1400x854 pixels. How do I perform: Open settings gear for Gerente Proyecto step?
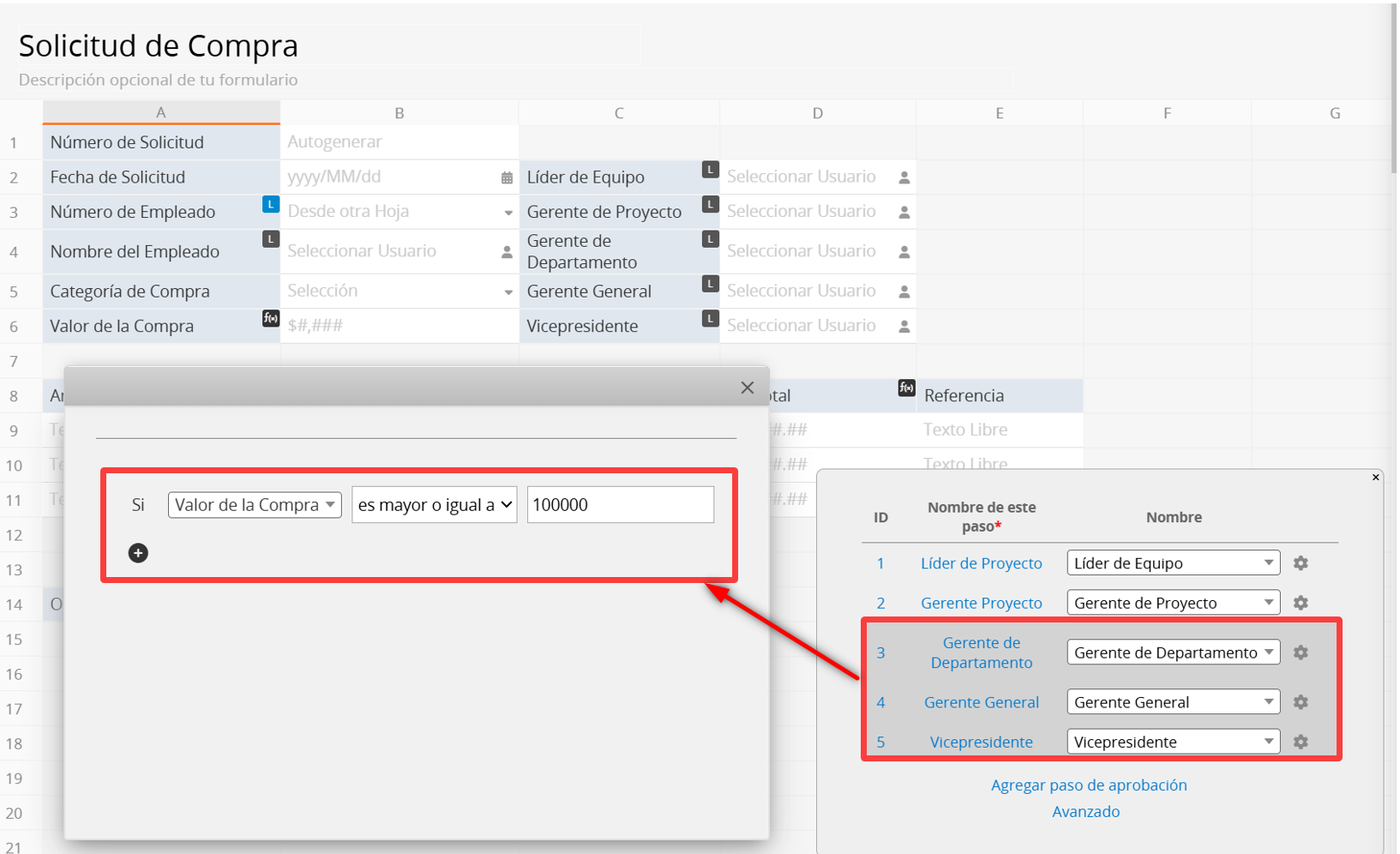click(1301, 603)
